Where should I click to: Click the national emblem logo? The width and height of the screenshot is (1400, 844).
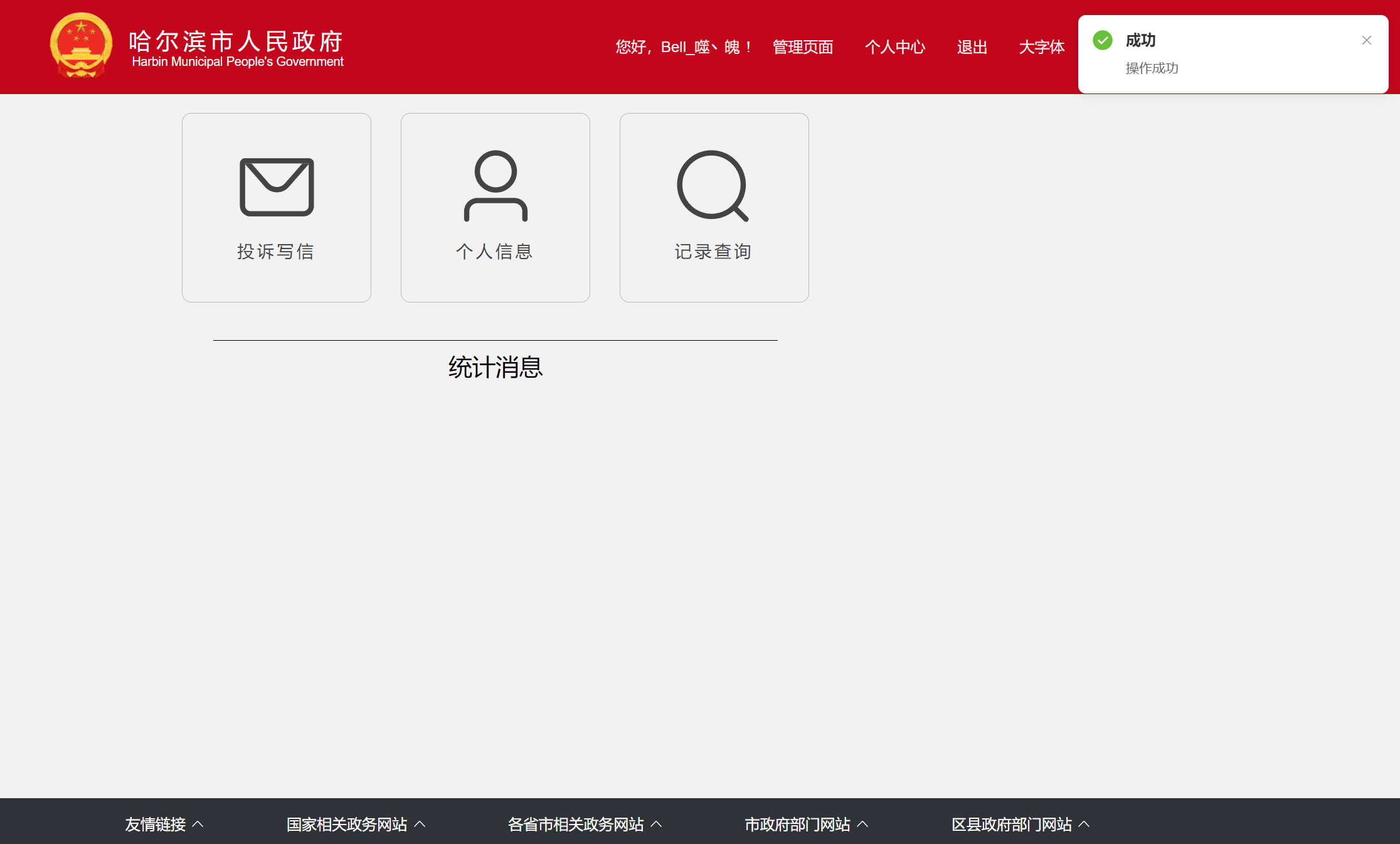[x=82, y=46]
